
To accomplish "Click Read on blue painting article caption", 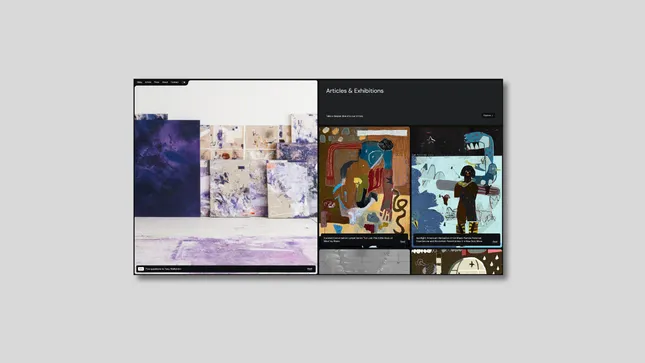I will click(x=495, y=242).
